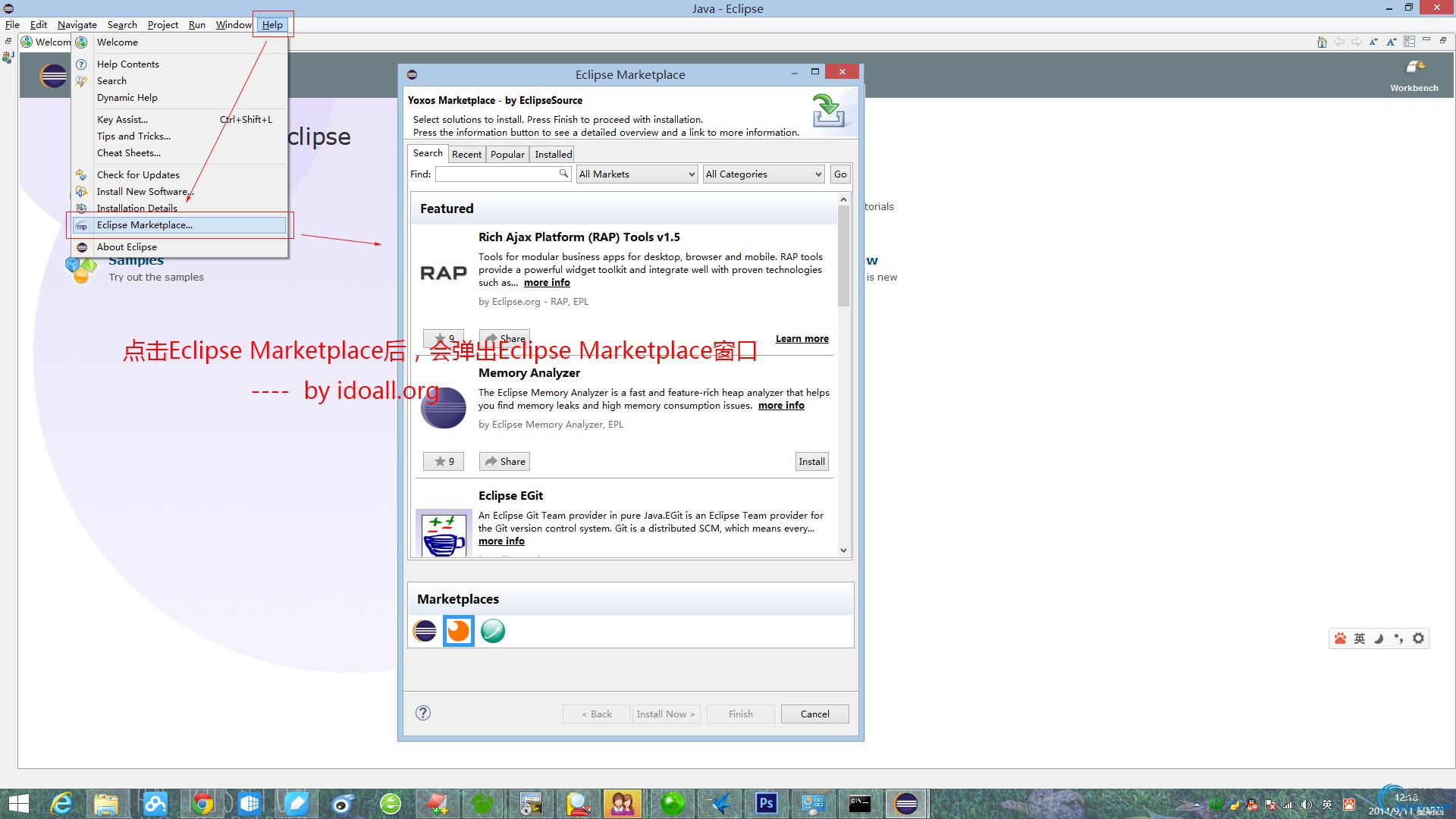The width and height of the screenshot is (1456, 819).
Task: Open more info link for RAP Tools
Action: pyautogui.click(x=547, y=283)
